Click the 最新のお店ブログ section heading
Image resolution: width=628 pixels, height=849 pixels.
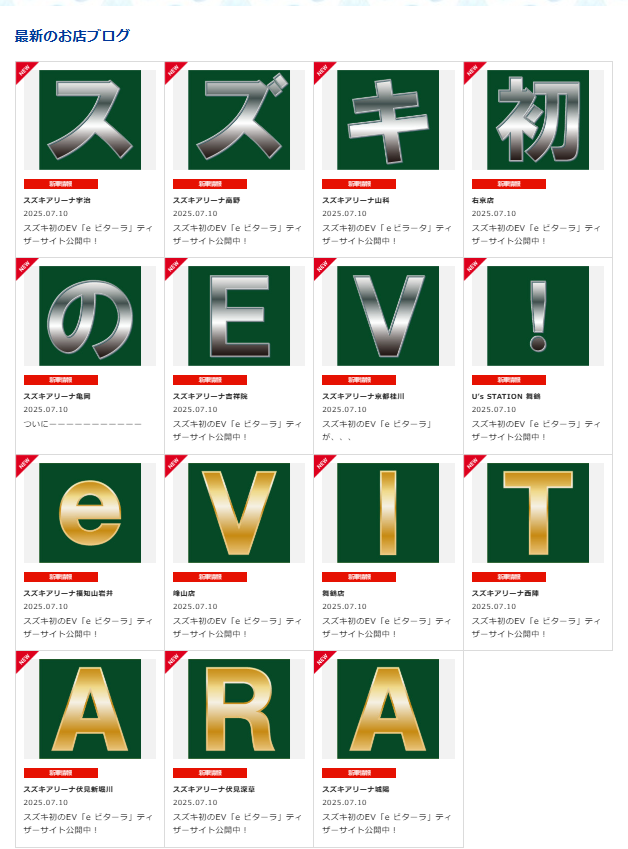(72, 36)
